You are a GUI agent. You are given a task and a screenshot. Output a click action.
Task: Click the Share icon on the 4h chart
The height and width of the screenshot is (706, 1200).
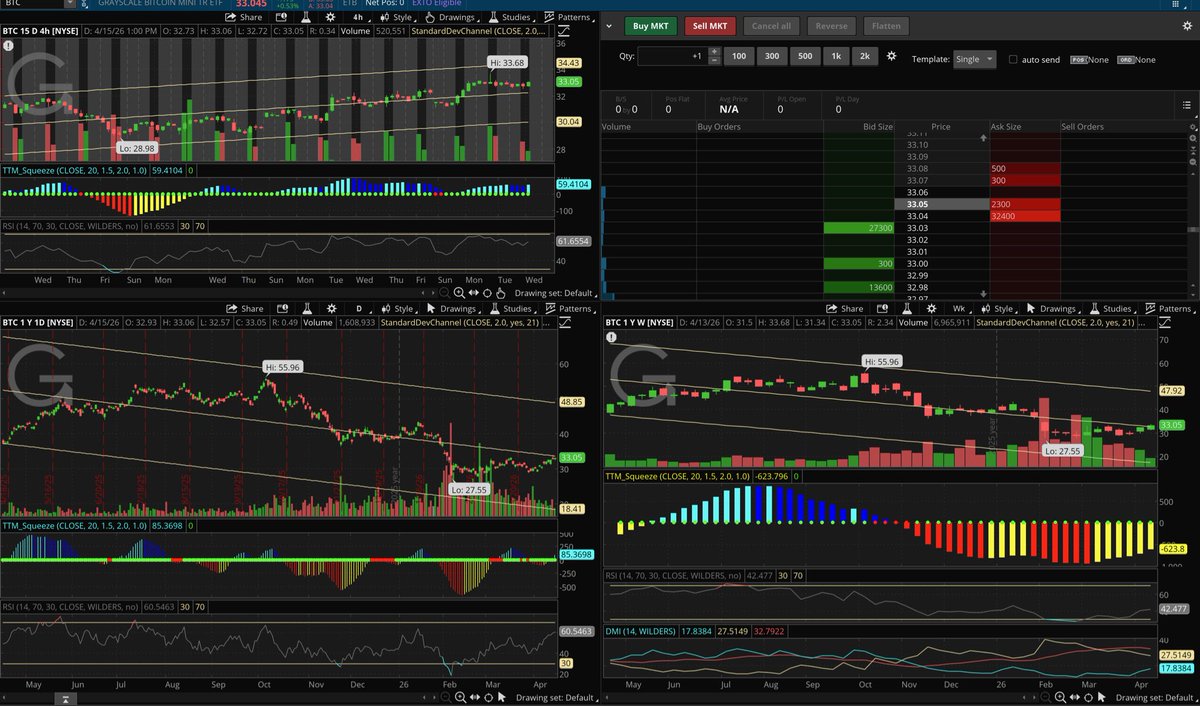point(245,17)
